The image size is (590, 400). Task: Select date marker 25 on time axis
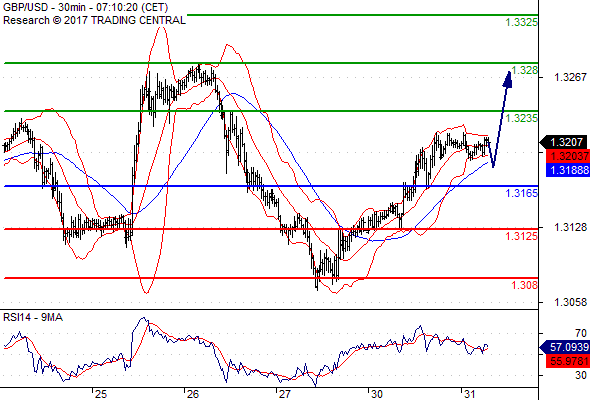tap(100, 394)
